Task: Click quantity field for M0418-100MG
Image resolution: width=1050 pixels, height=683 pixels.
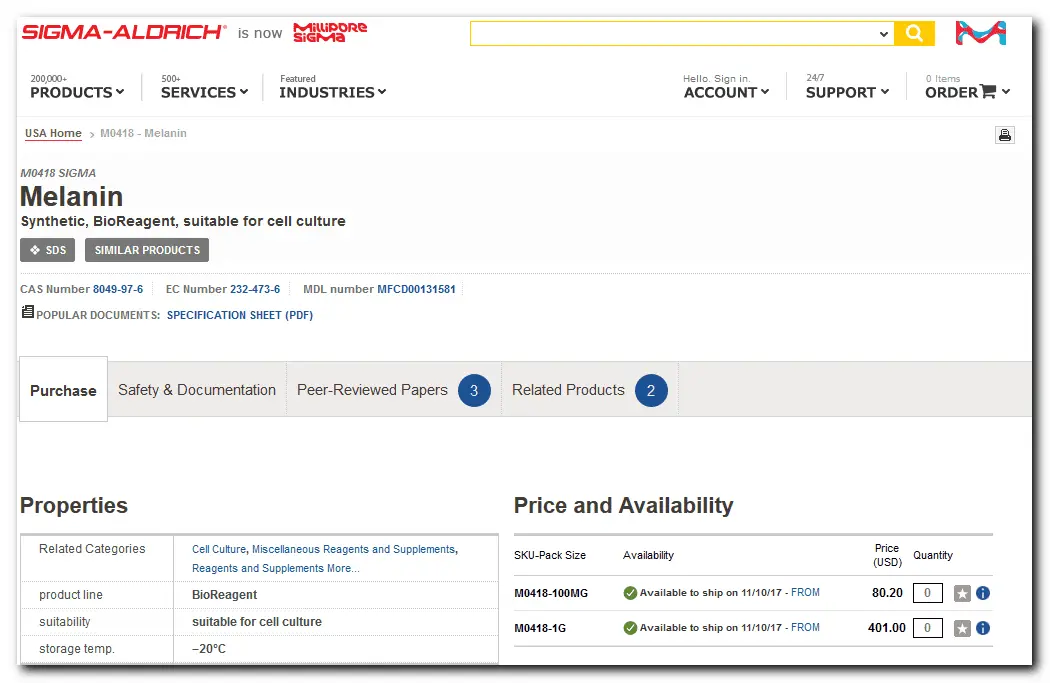Action: (x=927, y=594)
